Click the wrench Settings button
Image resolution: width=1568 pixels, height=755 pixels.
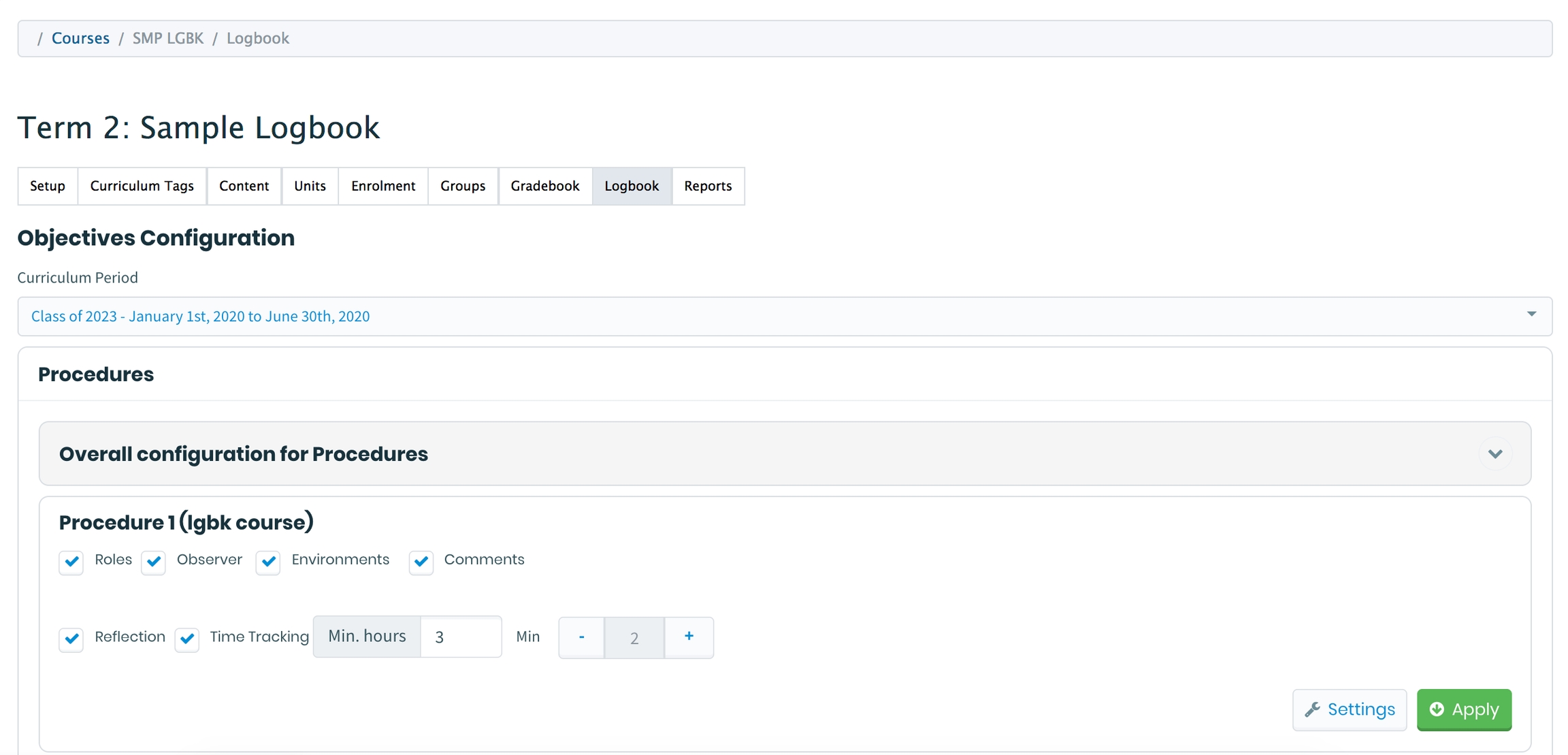point(1349,709)
